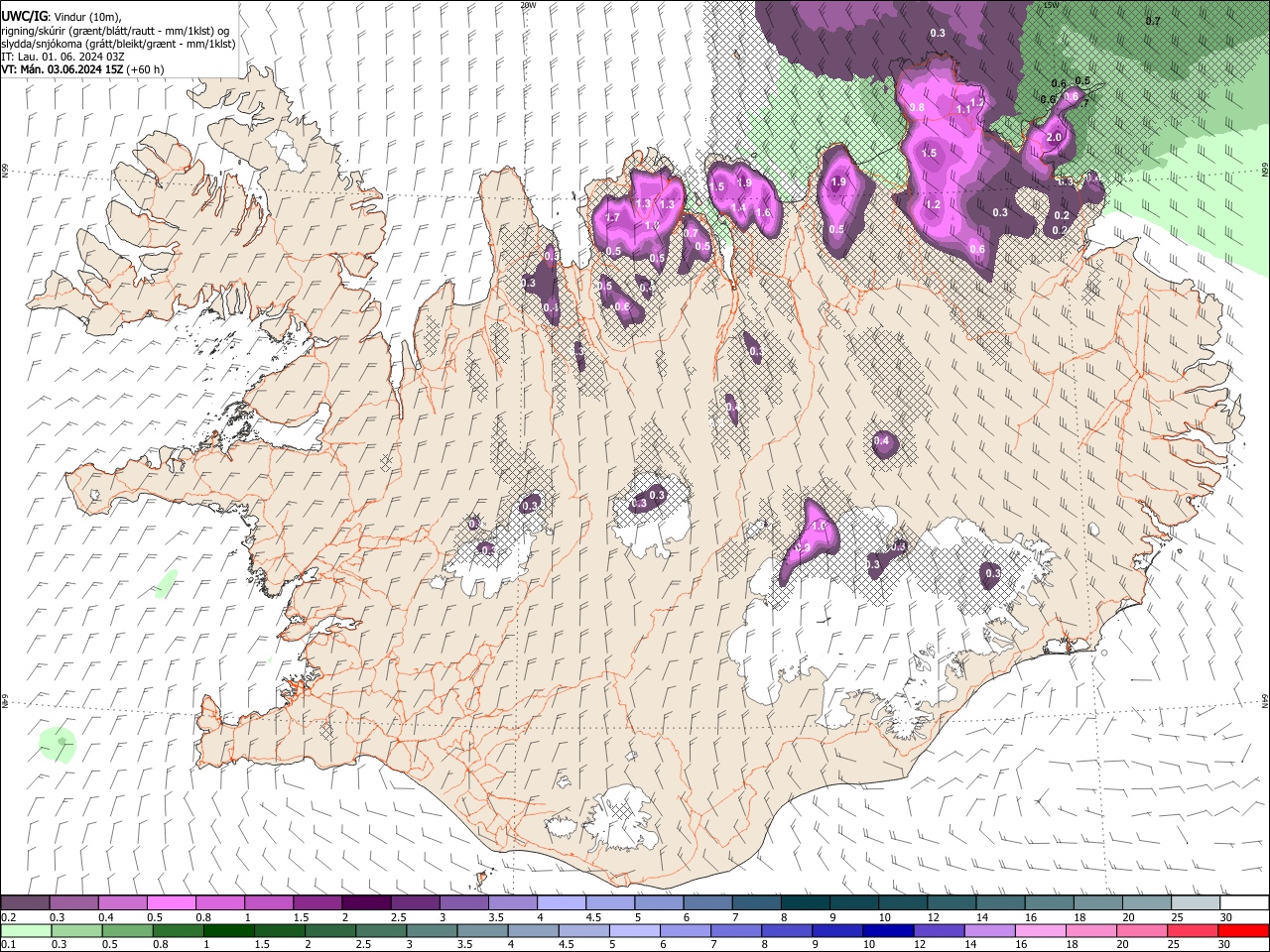
Task: Click the darkest green swatch between 1 and 1.5 in lower legend
Action: [228, 930]
